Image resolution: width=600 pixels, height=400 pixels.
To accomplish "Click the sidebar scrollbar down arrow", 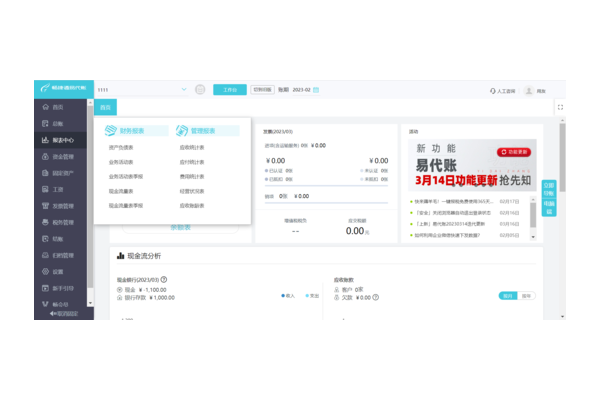I will click(90, 303).
